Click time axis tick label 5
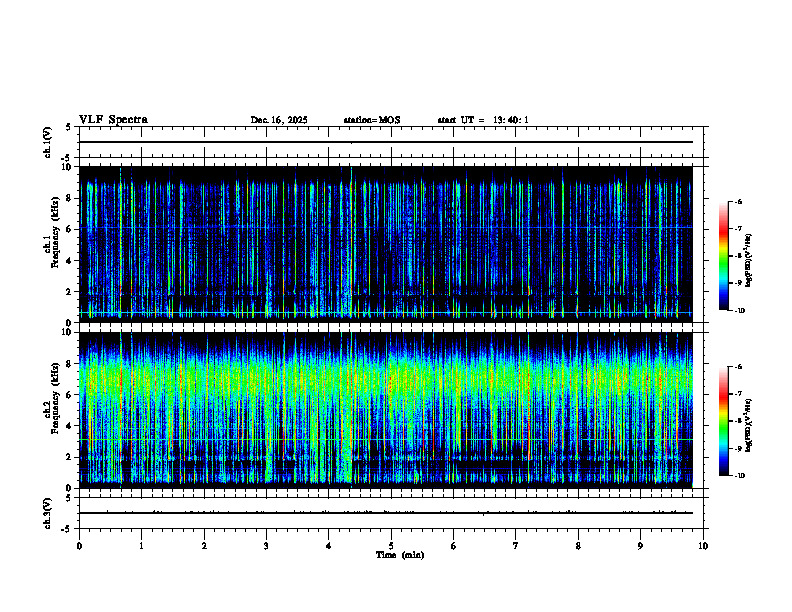The height and width of the screenshot is (612, 792). pos(391,546)
